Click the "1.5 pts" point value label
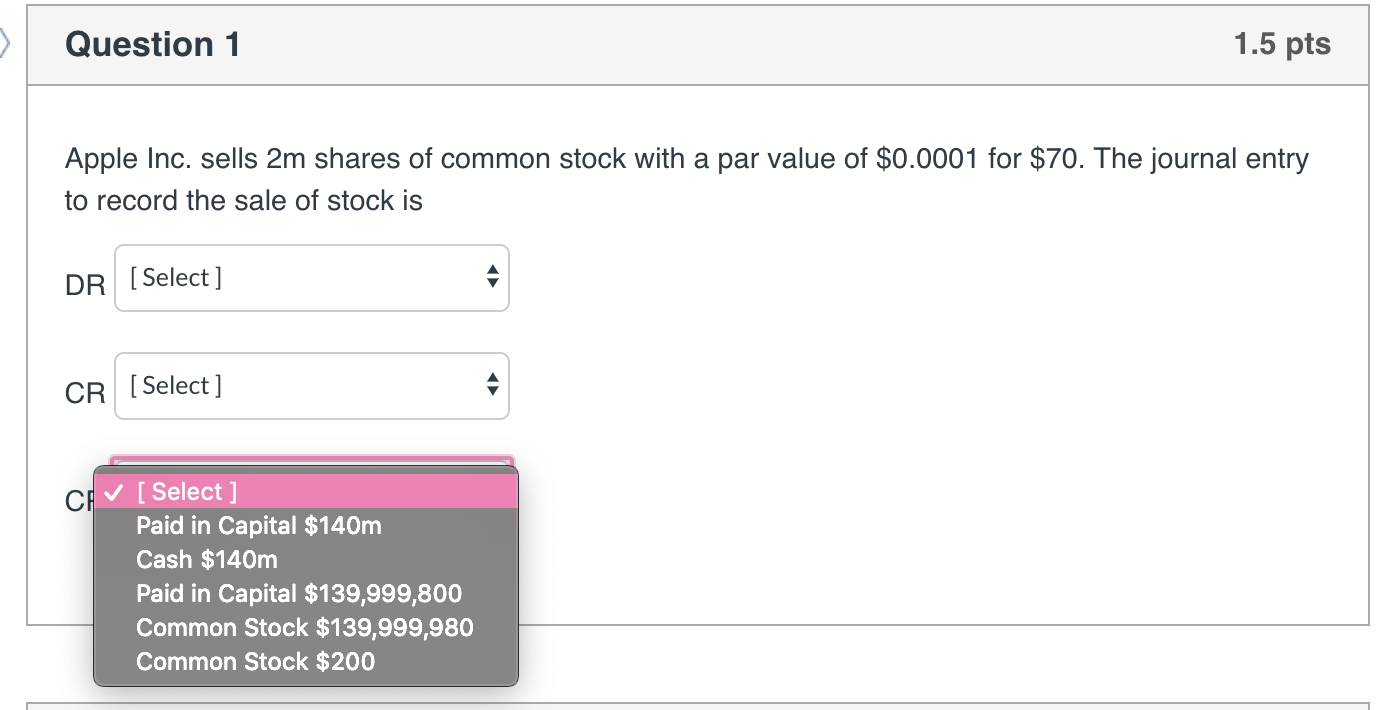The width and height of the screenshot is (1384, 710). 1282,44
